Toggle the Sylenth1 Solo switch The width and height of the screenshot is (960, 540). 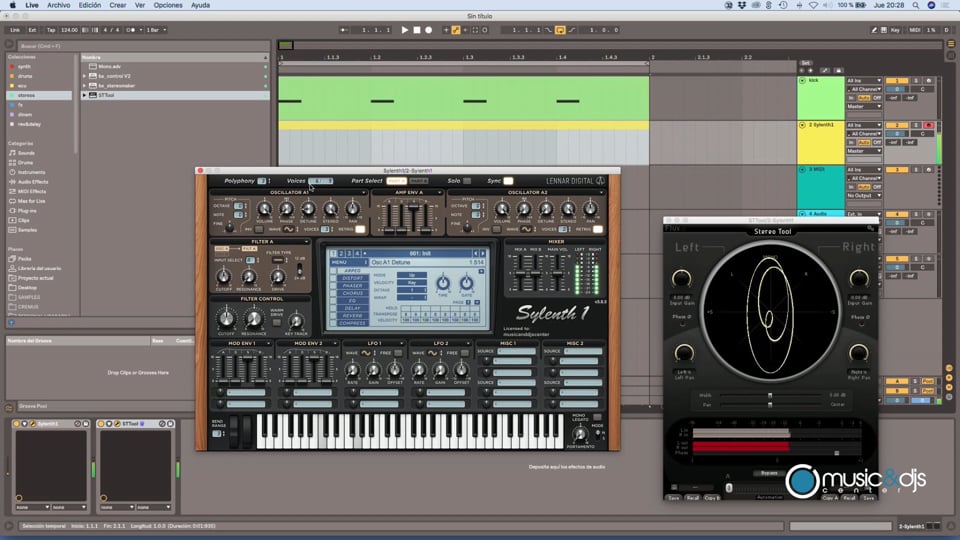467,181
